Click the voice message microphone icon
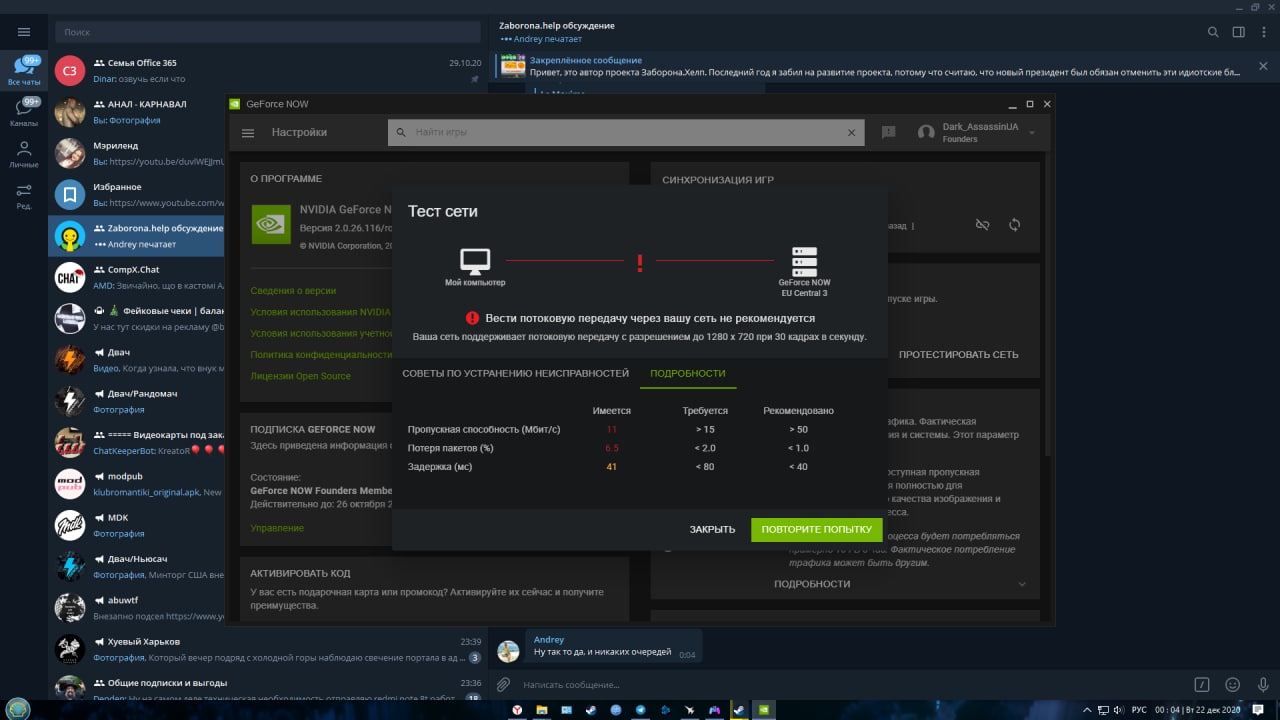Image resolution: width=1280 pixels, height=720 pixels. click(1261, 685)
